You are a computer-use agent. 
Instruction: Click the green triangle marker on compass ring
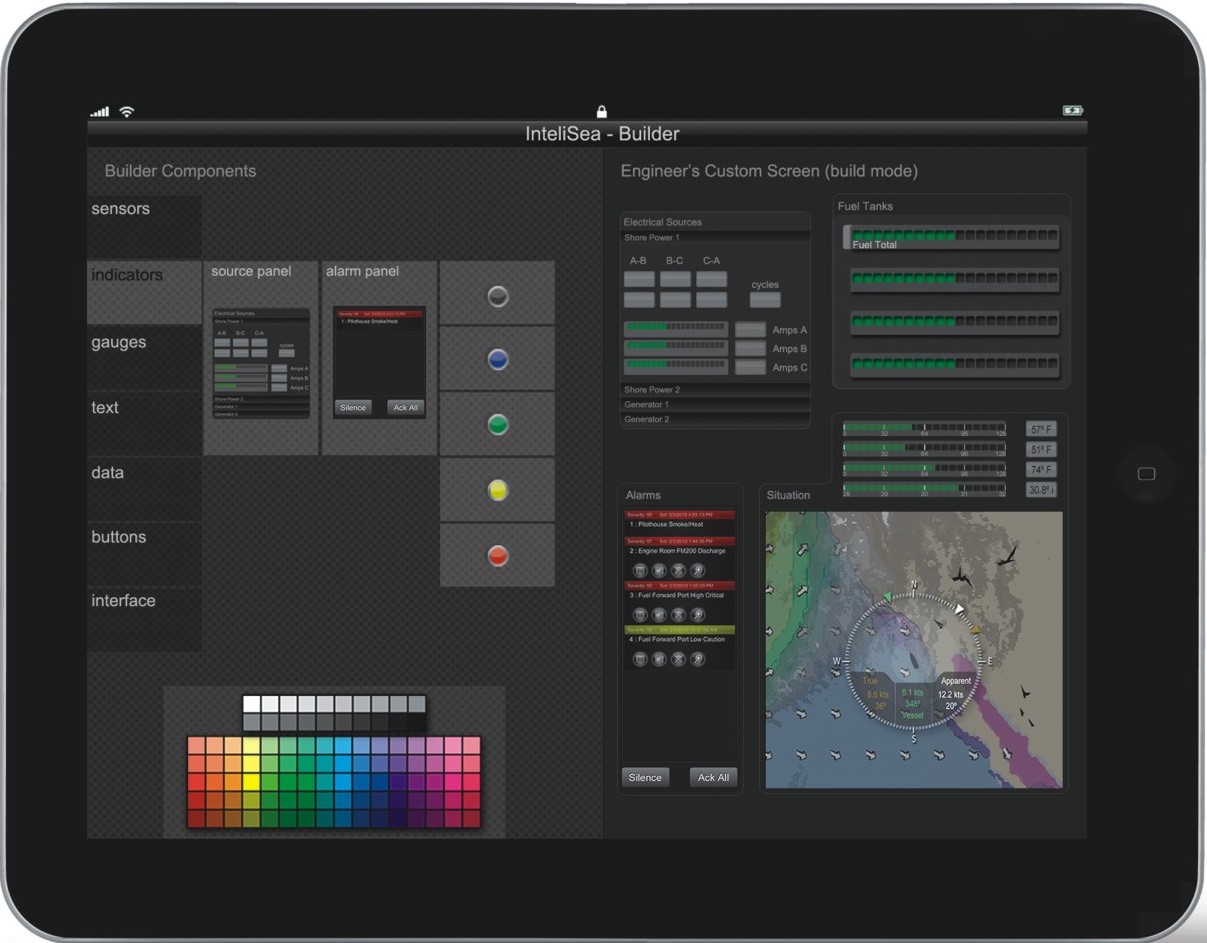point(887,598)
